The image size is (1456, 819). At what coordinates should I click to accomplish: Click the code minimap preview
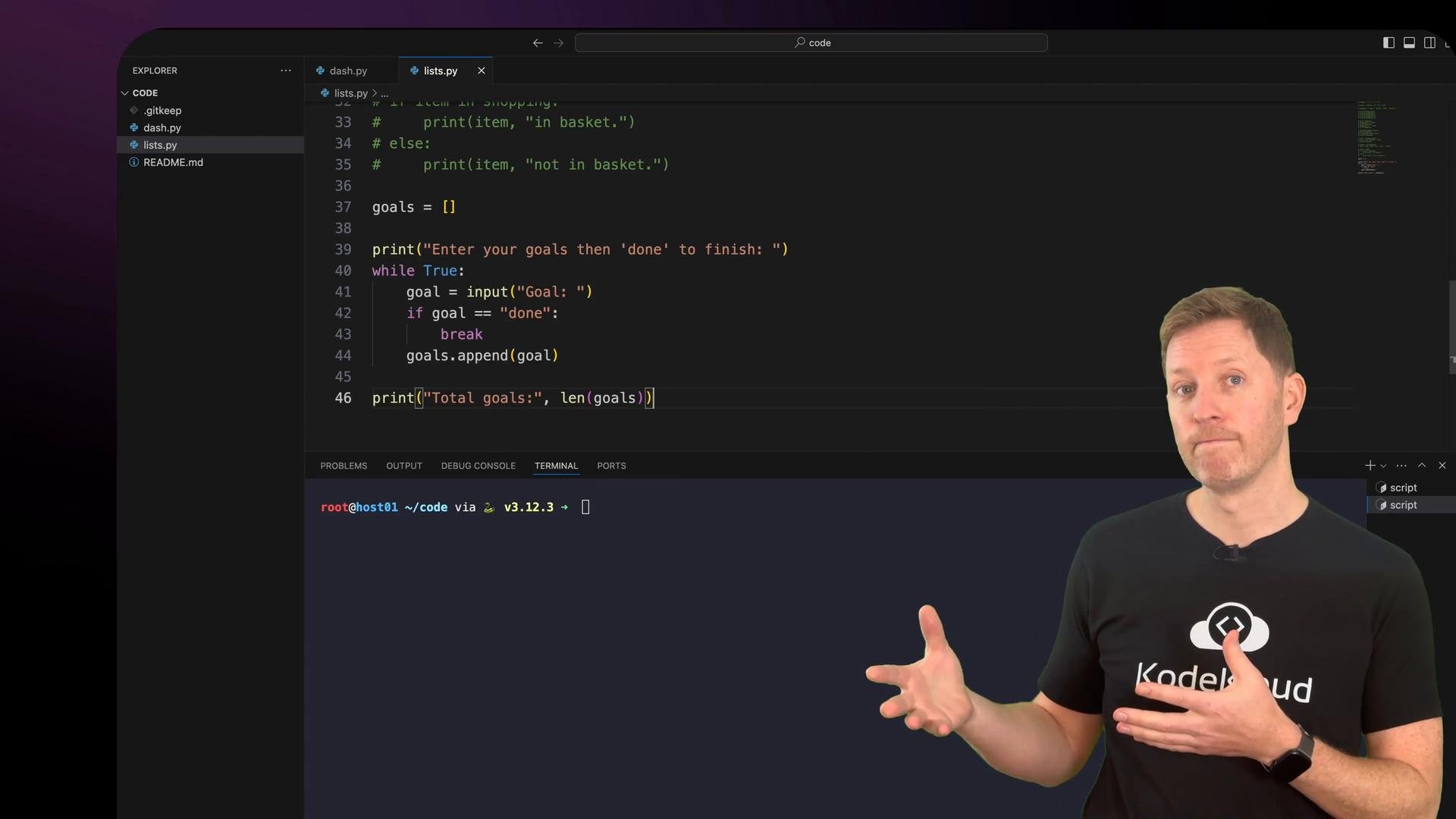pyautogui.click(x=1376, y=136)
